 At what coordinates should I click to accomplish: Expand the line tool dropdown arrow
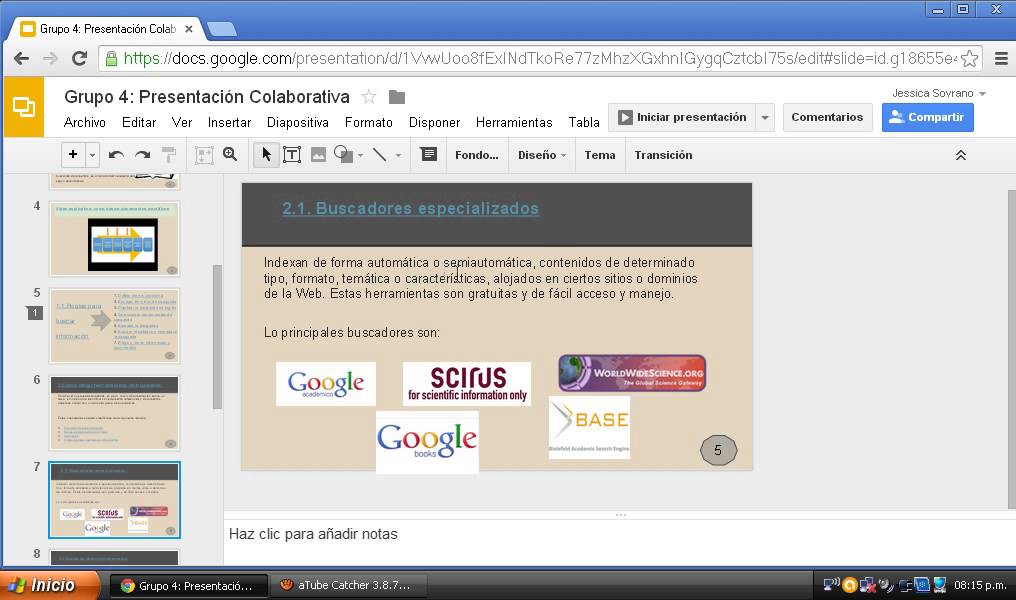click(398, 156)
